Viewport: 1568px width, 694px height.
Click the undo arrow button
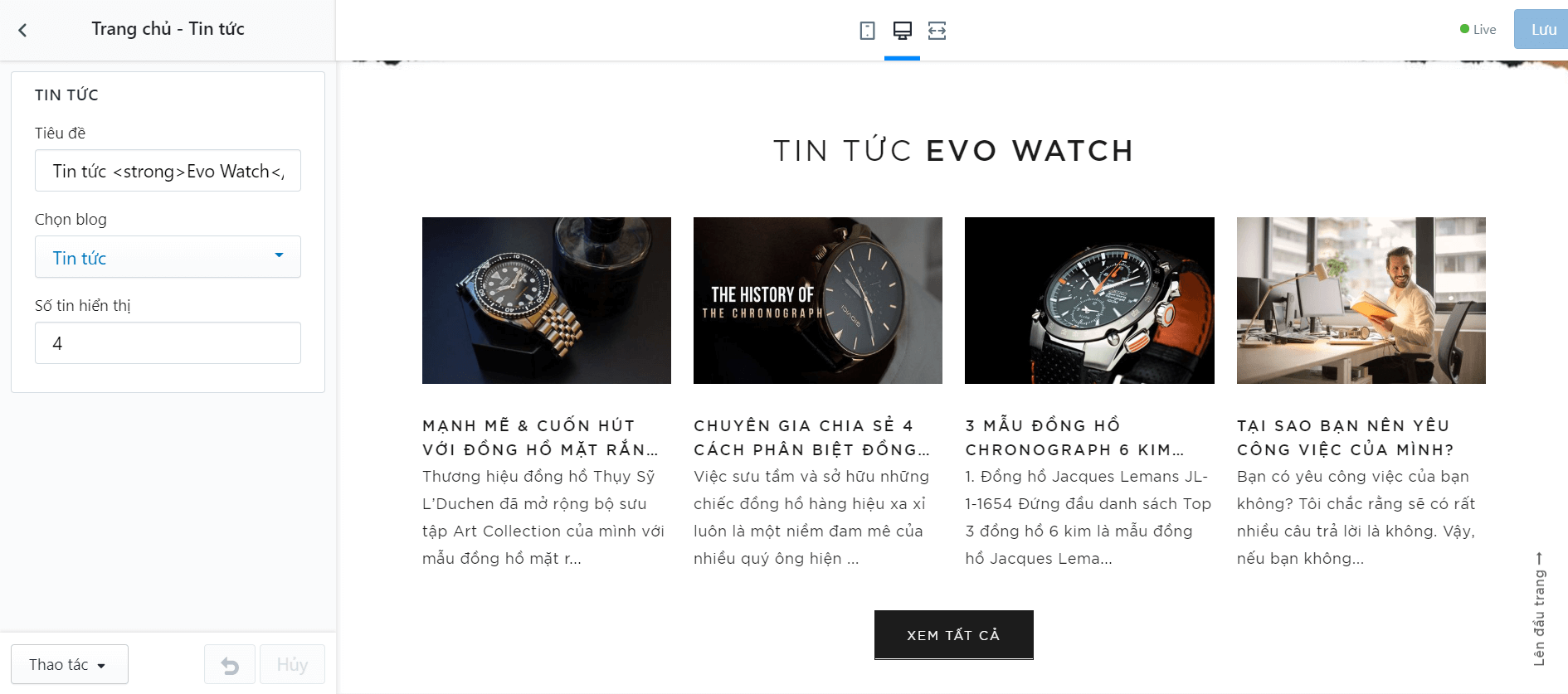coord(230,665)
